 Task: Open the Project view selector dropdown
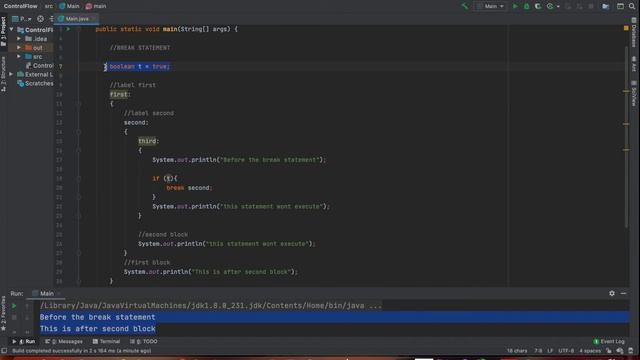point(22,19)
